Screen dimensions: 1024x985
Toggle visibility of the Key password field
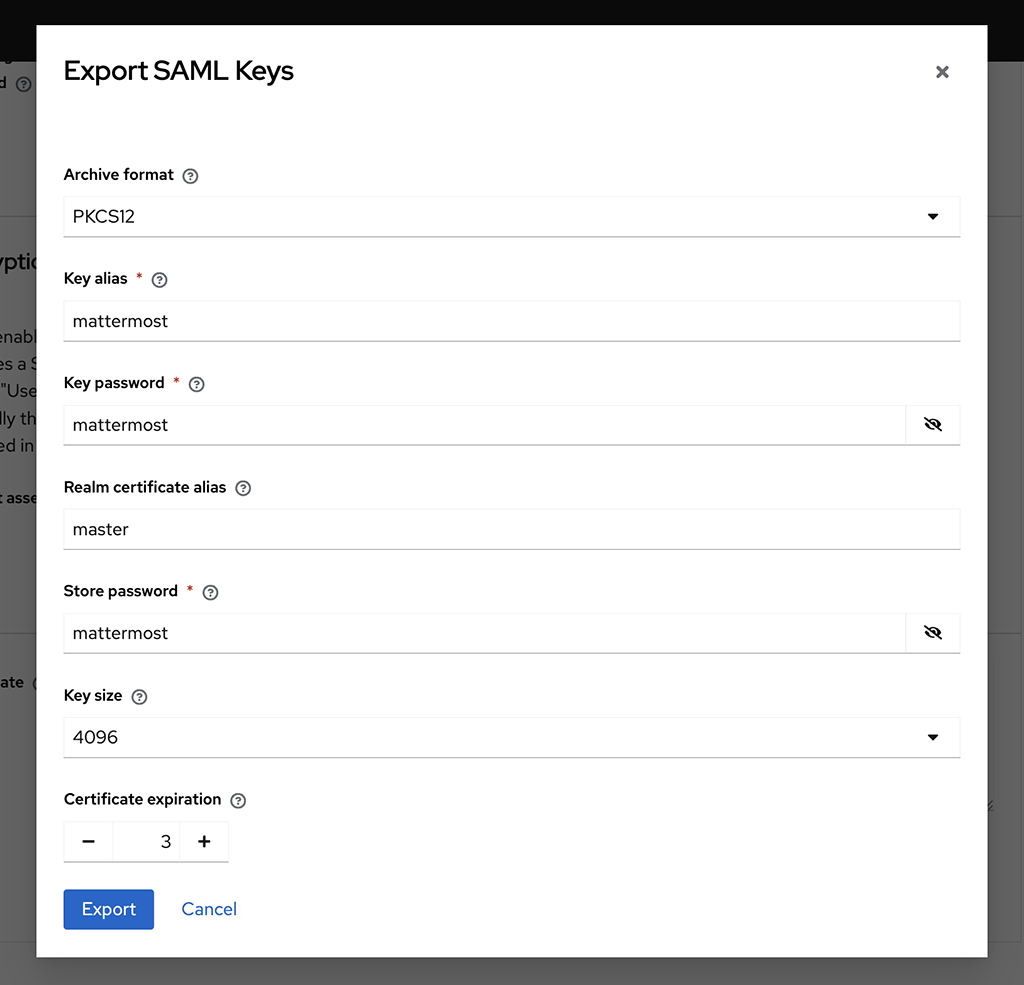pyautogui.click(x=932, y=424)
